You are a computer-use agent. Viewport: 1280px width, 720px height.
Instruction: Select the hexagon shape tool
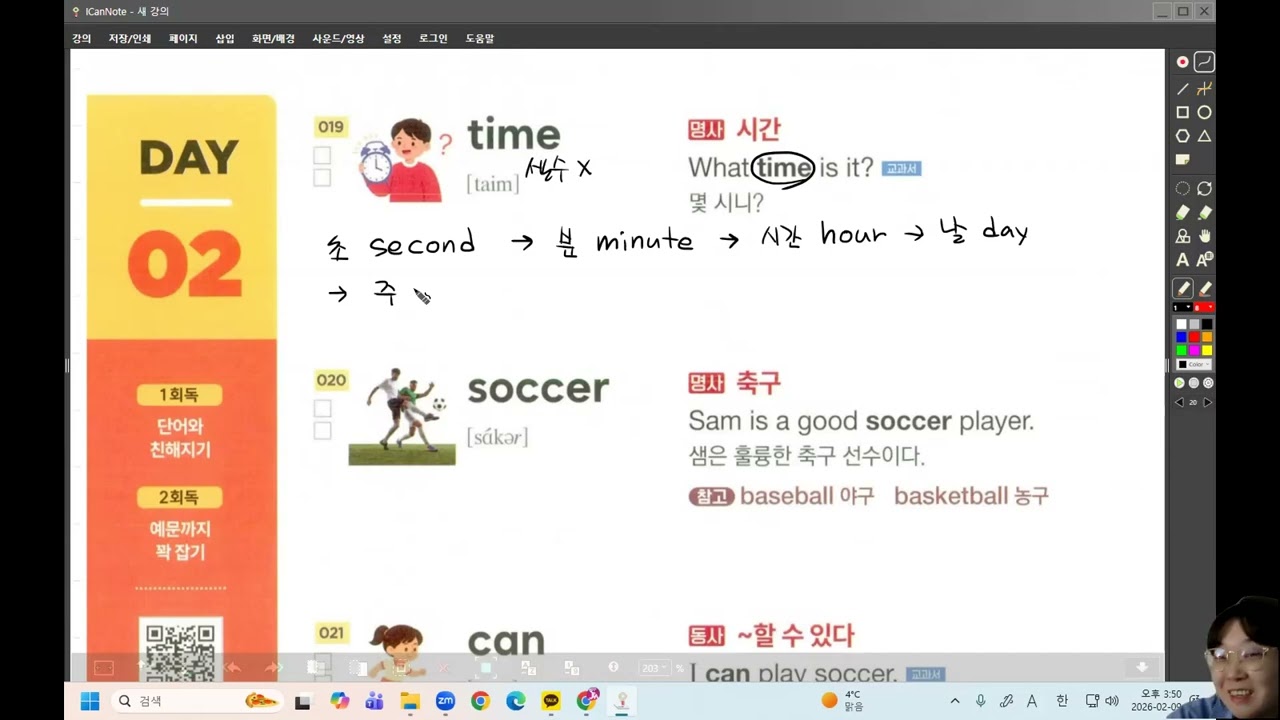(1182, 136)
